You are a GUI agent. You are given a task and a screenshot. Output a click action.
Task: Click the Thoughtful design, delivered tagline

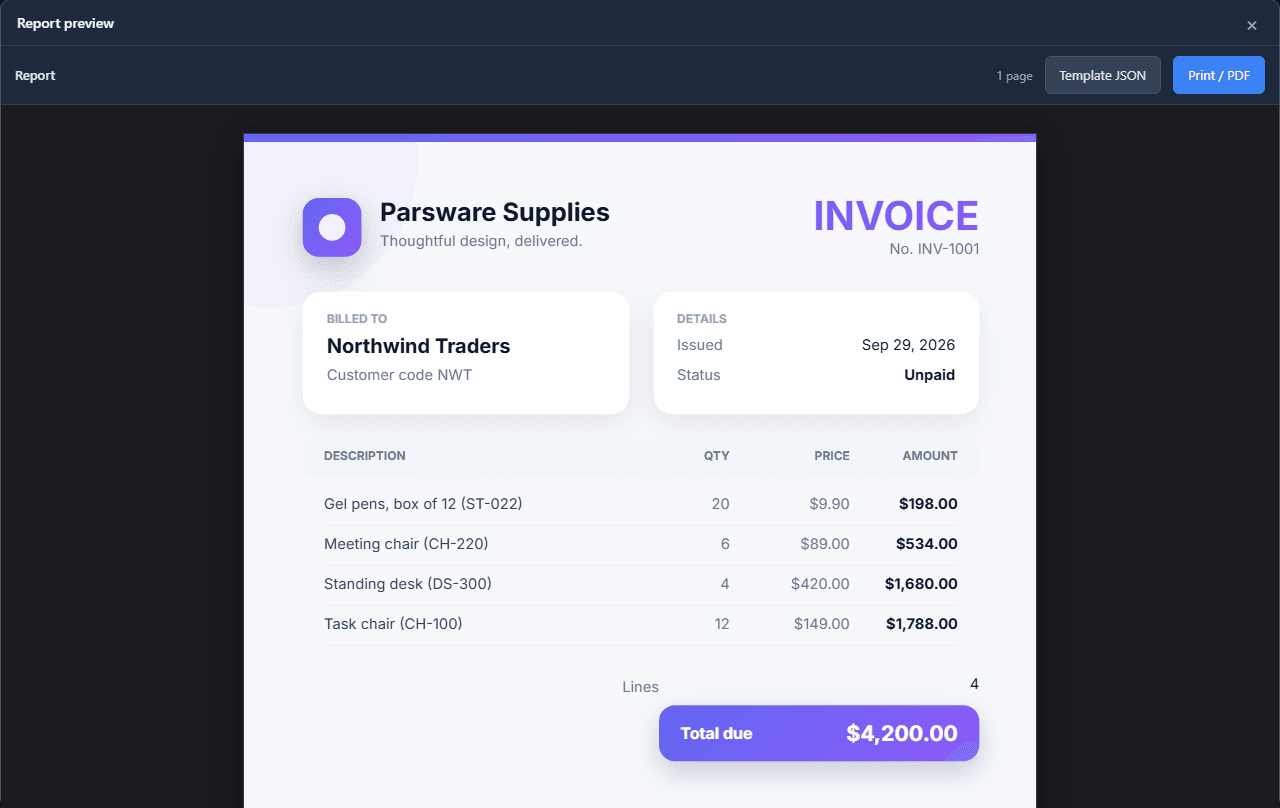[x=481, y=241]
